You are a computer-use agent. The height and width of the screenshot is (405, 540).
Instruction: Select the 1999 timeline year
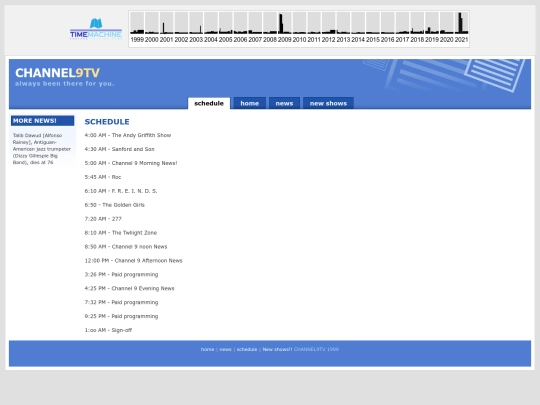click(137, 28)
